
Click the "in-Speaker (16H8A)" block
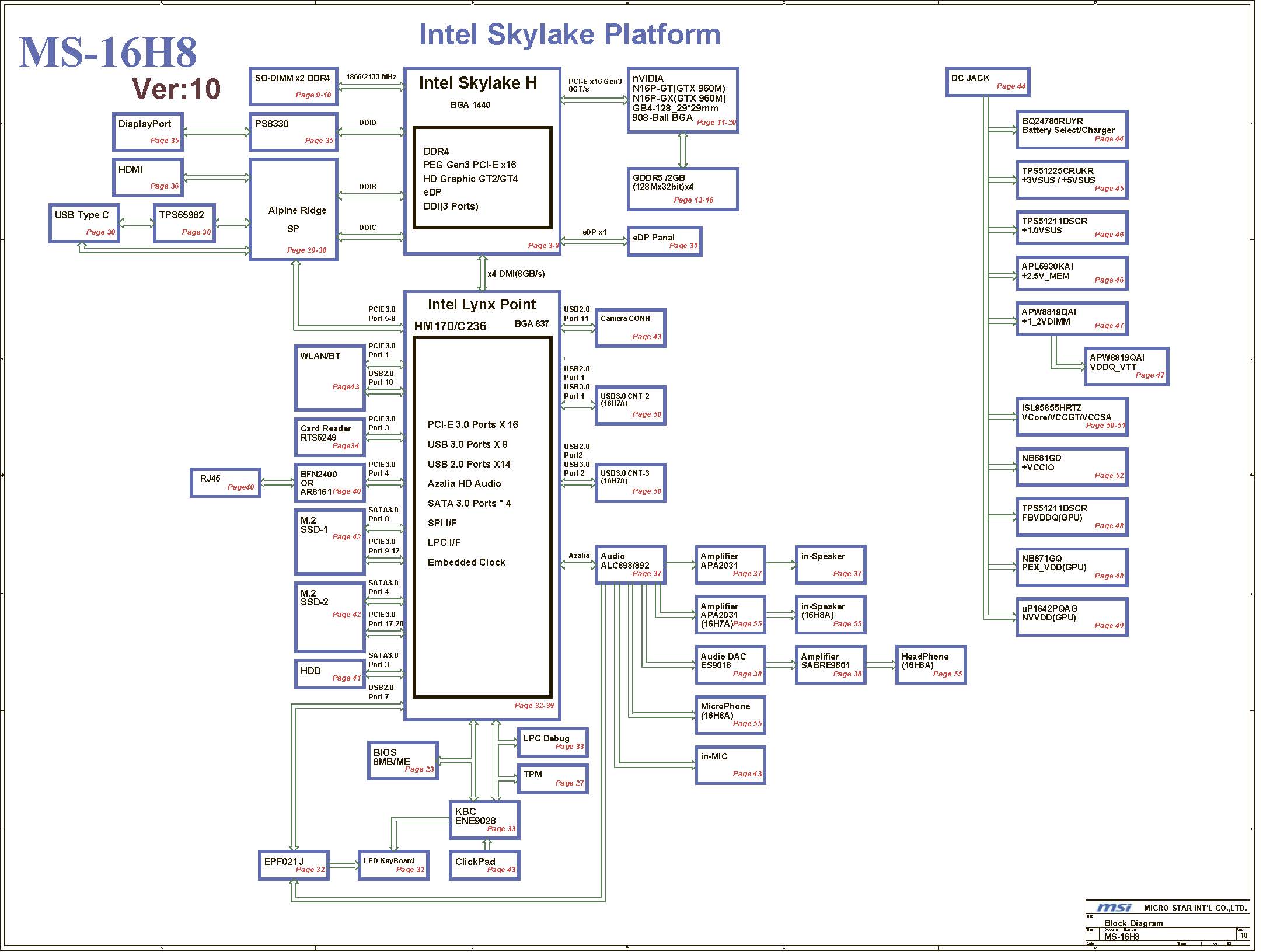tap(831, 615)
